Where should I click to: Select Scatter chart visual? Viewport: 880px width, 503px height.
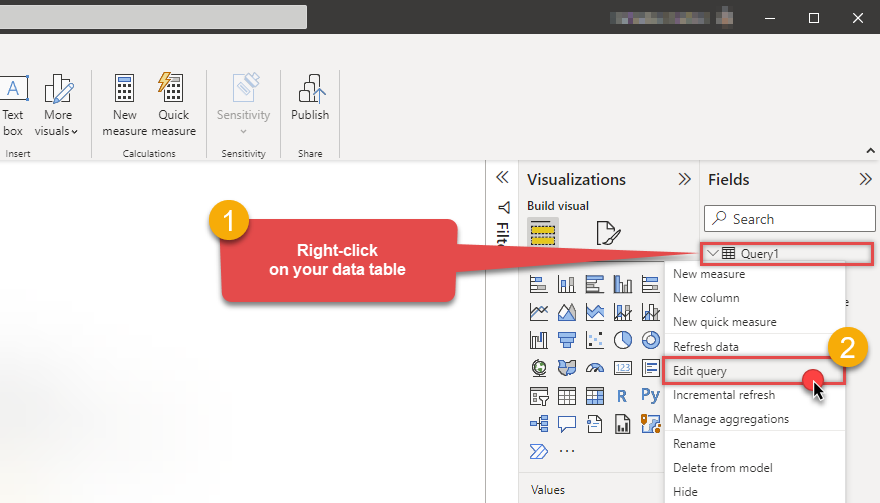595,340
